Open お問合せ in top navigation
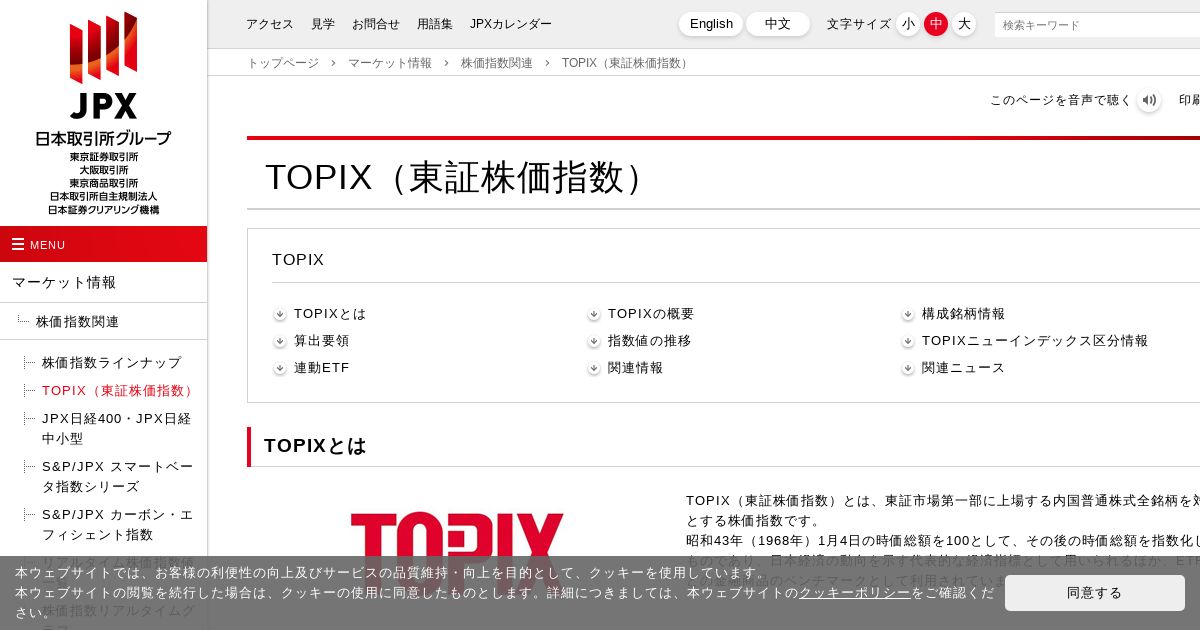1200x630 pixels. point(376,24)
